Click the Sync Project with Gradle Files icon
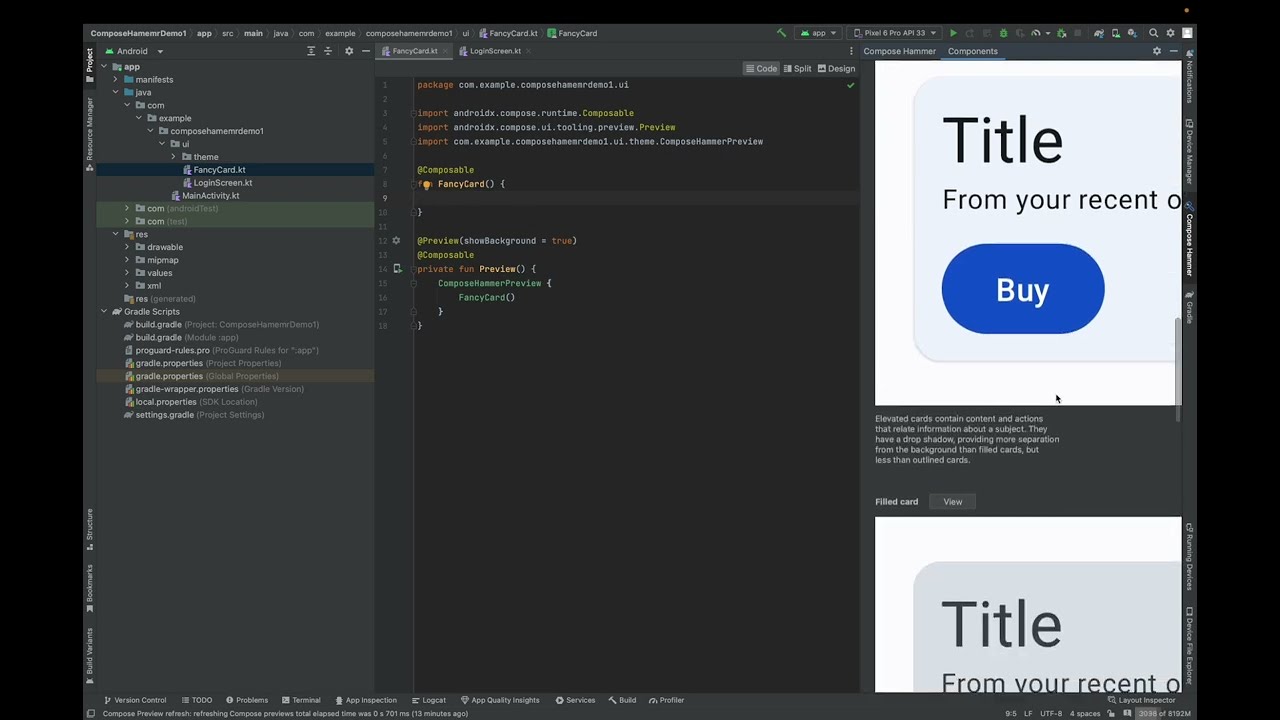This screenshot has width=1280, height=720. click(x=1099, y=33)
